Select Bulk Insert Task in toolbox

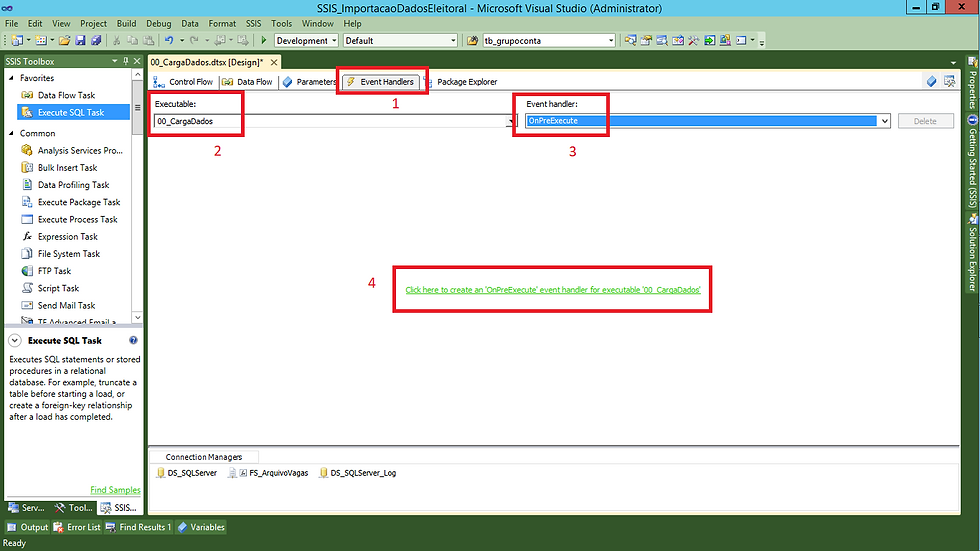pyautogui.click(x=68, y=168)
